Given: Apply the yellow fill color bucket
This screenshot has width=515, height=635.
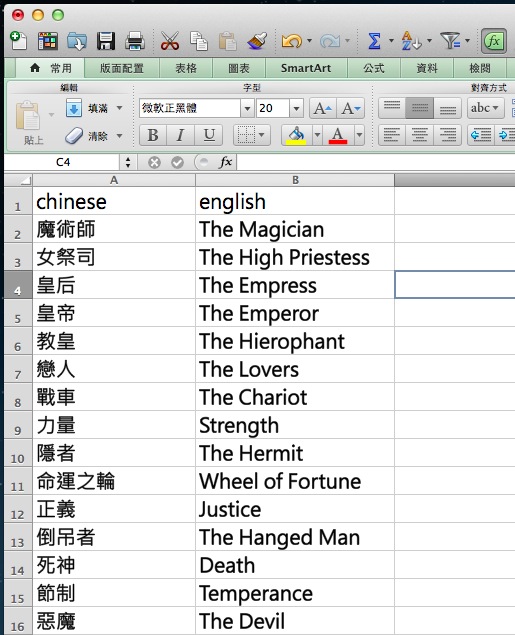Looking at the screenshot, I should 296,135.
